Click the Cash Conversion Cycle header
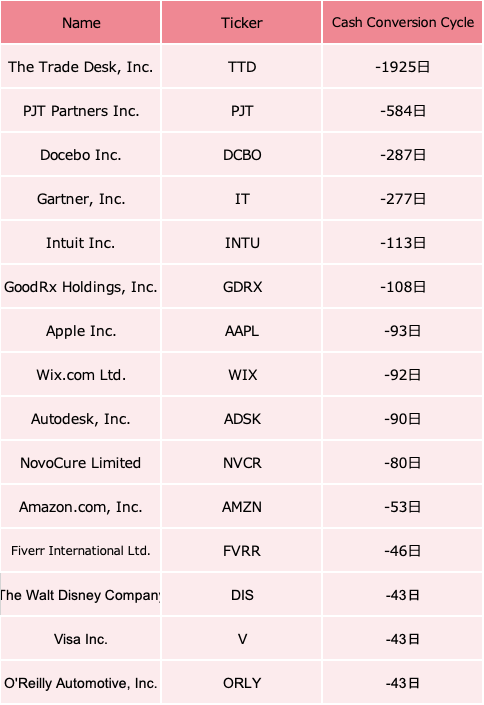This screenshot has width=484, height=705. (403, 22)
